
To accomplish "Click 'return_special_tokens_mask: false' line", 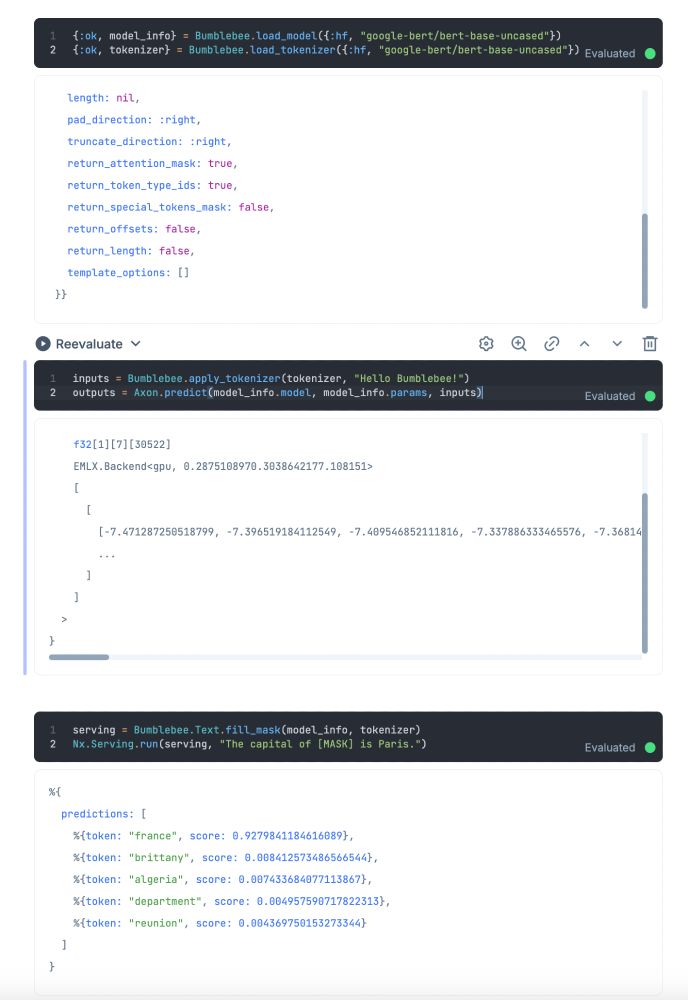I will 170,207.
